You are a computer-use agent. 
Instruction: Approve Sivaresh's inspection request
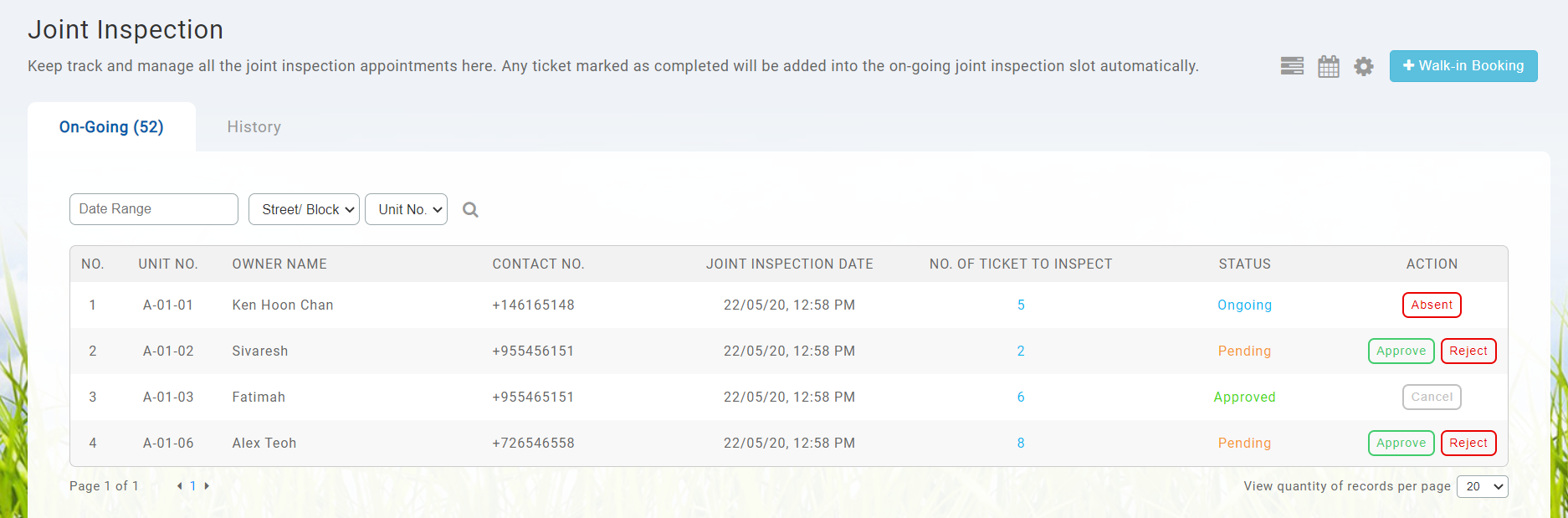pos(1401,351)
